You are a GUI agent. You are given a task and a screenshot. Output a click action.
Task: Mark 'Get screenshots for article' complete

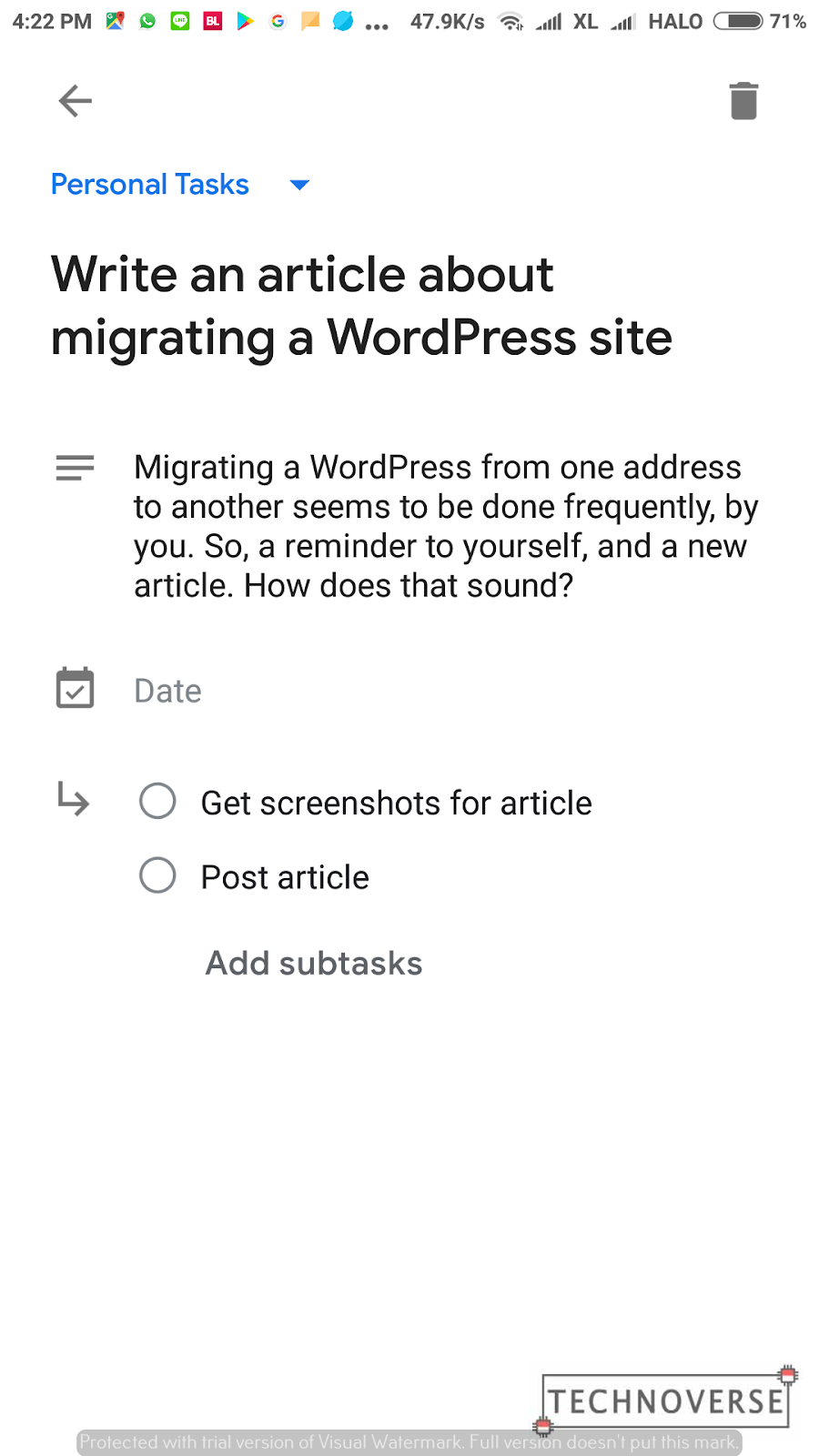157,801
